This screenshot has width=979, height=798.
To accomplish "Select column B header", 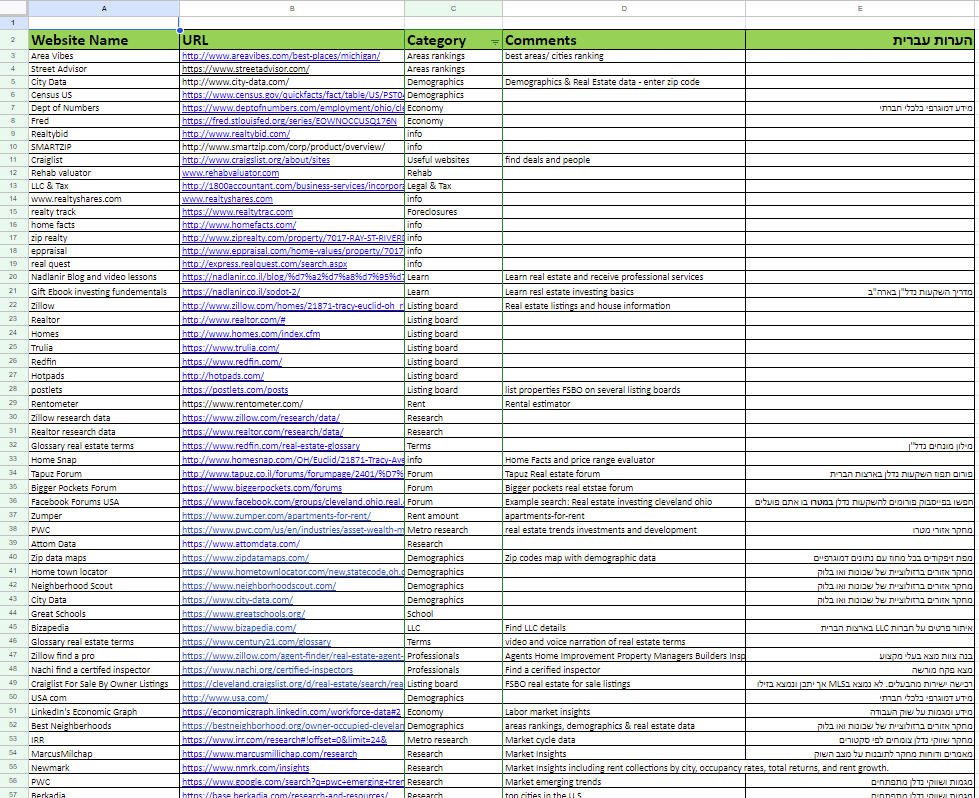I will (291, 8).
